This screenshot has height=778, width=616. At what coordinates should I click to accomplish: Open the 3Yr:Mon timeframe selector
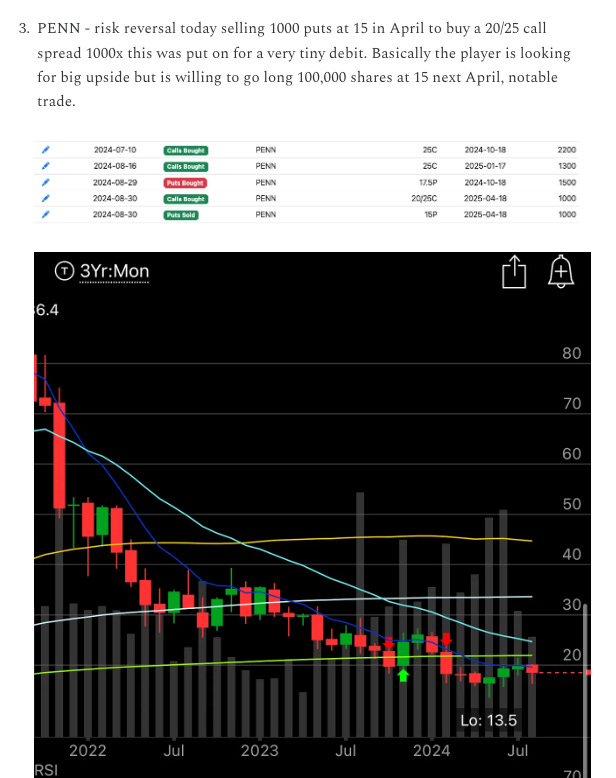(x=114, y=271)
